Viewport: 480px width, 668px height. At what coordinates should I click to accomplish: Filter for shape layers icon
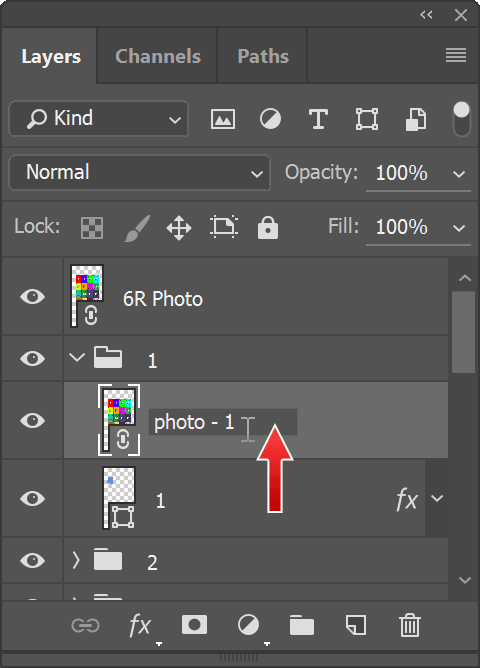[367, 119]
